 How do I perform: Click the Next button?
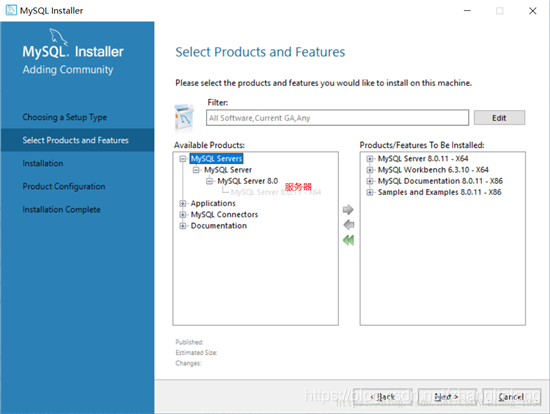[447, 397]
